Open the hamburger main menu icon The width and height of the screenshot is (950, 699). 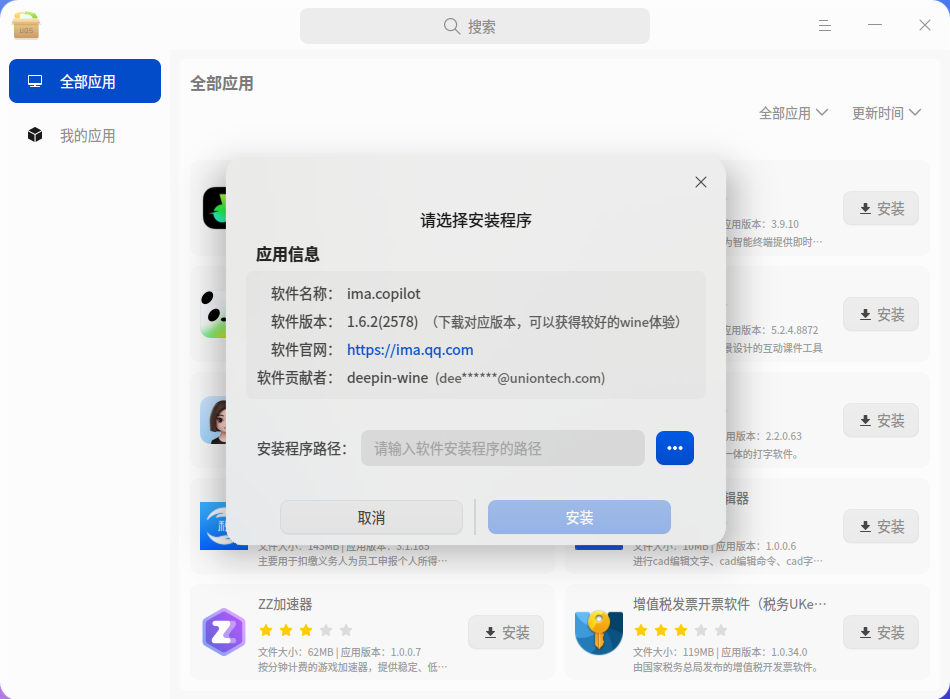pos(824,25)
